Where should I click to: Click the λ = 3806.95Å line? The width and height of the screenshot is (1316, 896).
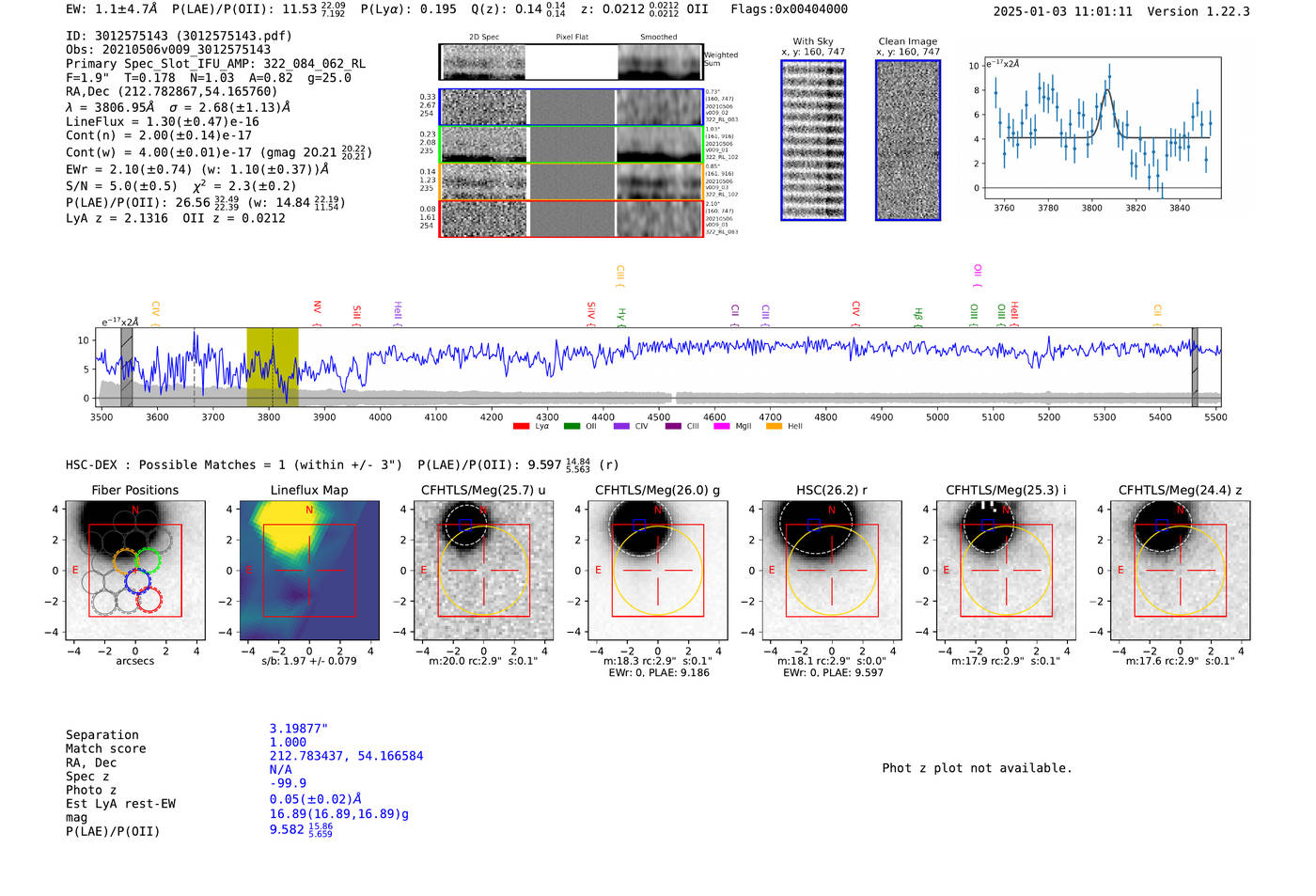(179, 107)
